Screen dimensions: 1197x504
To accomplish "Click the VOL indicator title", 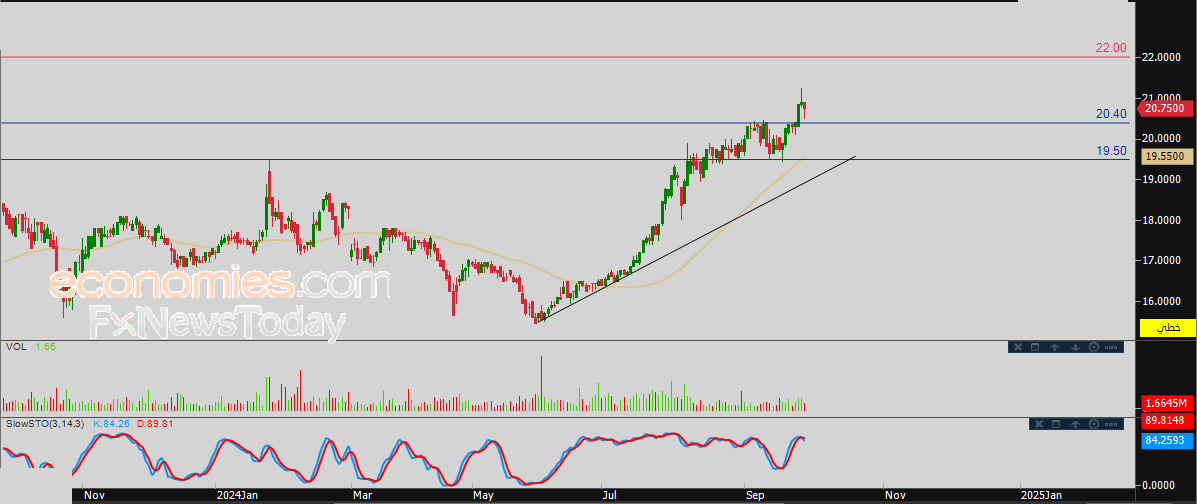I will coord(16,347).
